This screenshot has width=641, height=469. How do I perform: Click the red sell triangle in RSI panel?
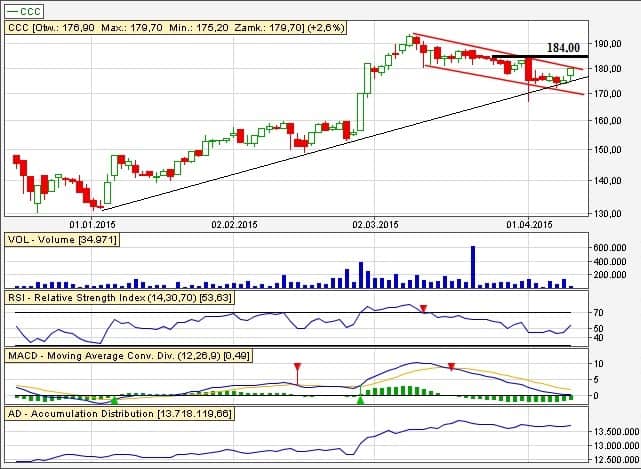pyautogui.click(x=423, y=308)
